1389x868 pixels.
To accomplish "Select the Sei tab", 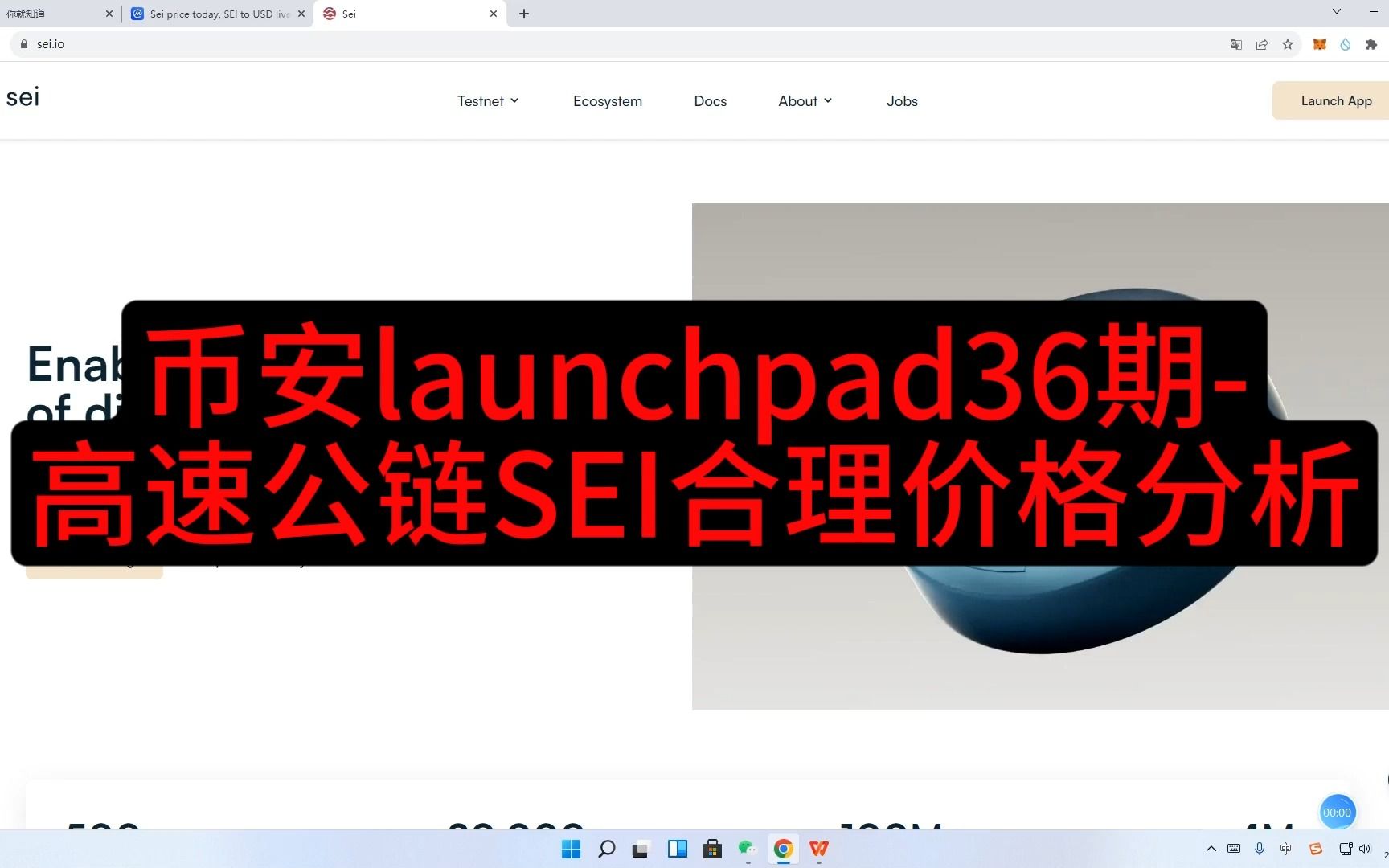I will tap(410, 14).
